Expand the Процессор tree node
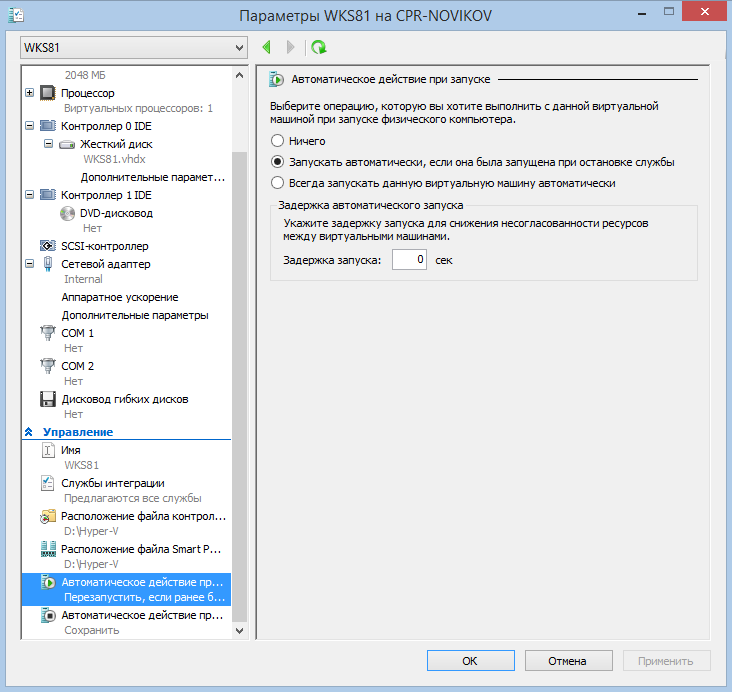The image size is (732, 692). point(28,93)
